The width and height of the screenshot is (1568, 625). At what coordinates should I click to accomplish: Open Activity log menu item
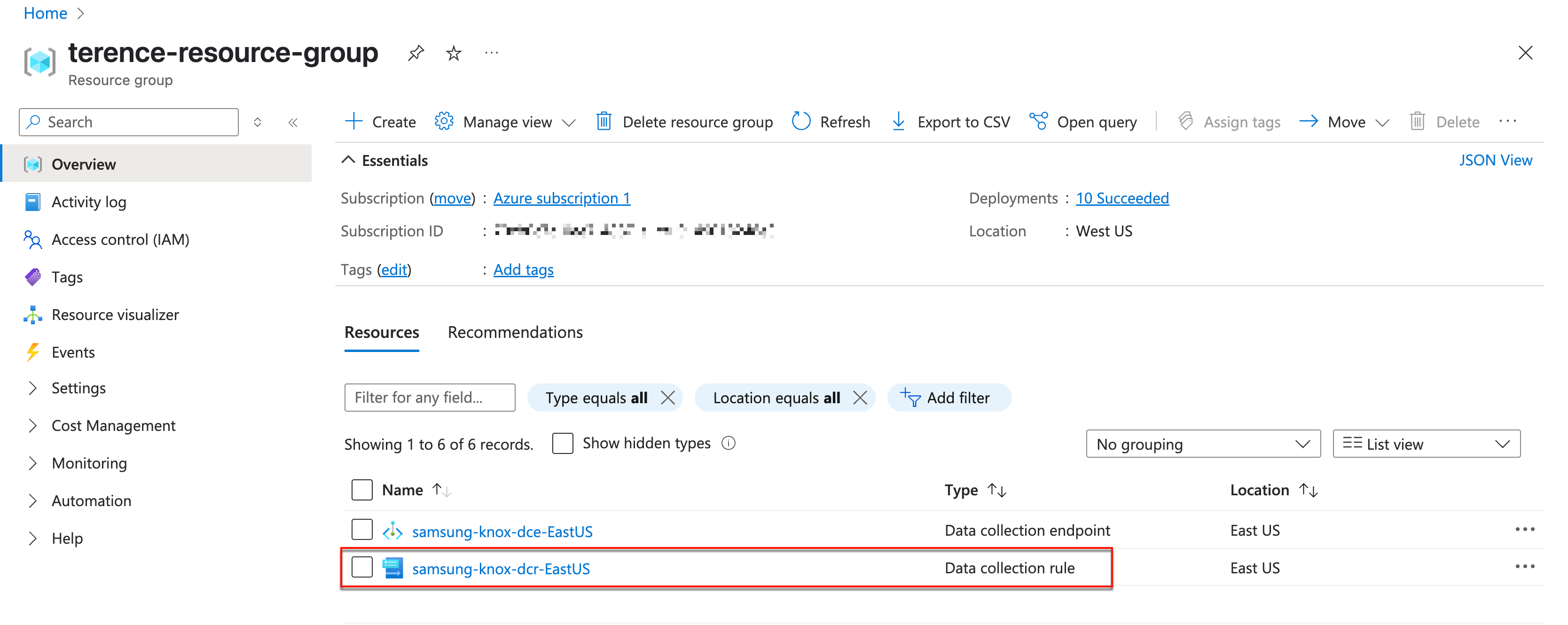[x=89, y=202]
